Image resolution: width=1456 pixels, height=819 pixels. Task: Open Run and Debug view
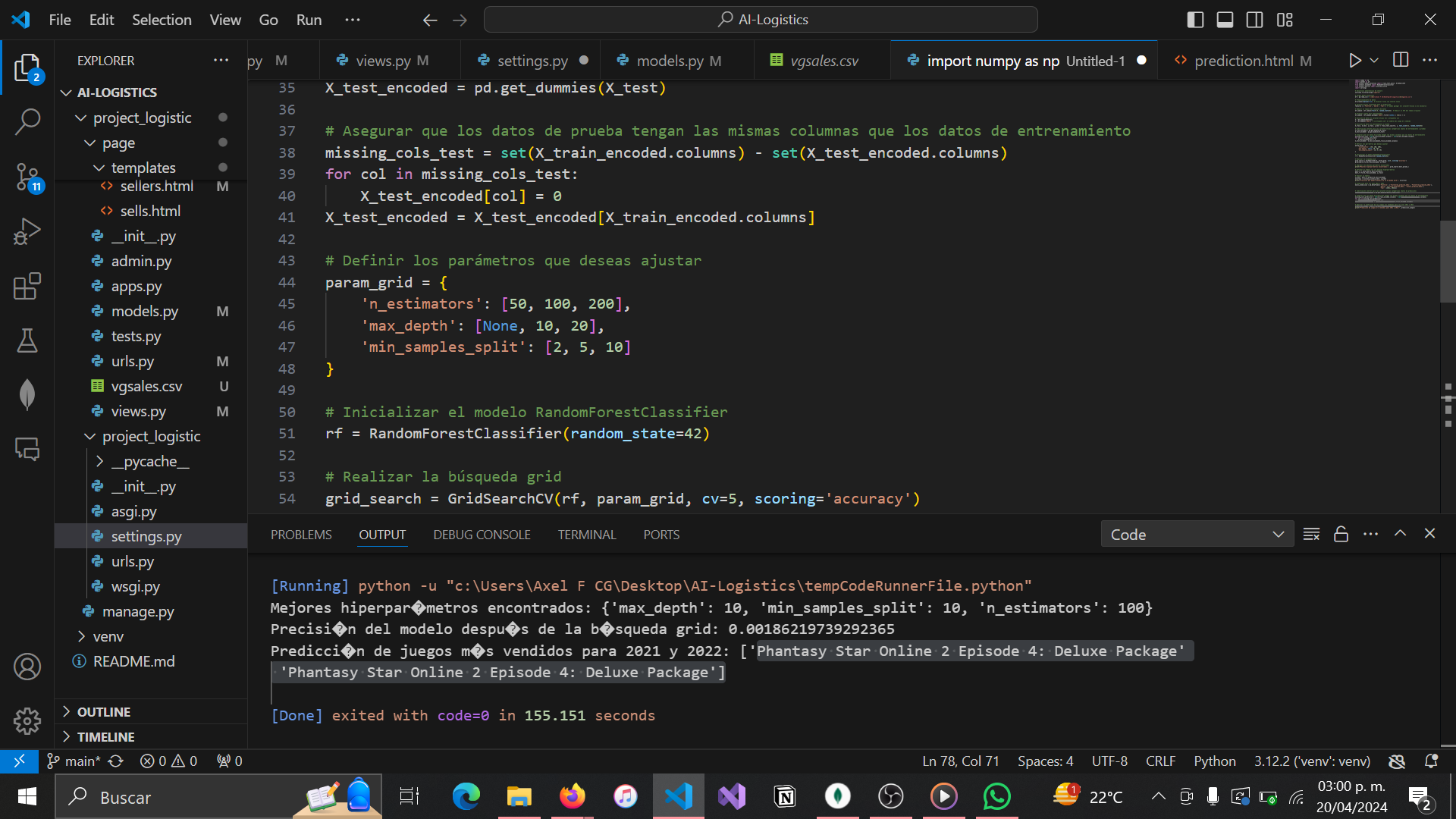click(27, 231)
